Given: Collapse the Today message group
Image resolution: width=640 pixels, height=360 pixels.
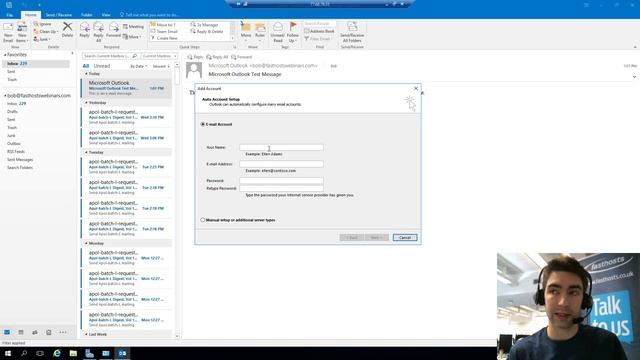Looking at the screenshot, I should coord(86,74).
